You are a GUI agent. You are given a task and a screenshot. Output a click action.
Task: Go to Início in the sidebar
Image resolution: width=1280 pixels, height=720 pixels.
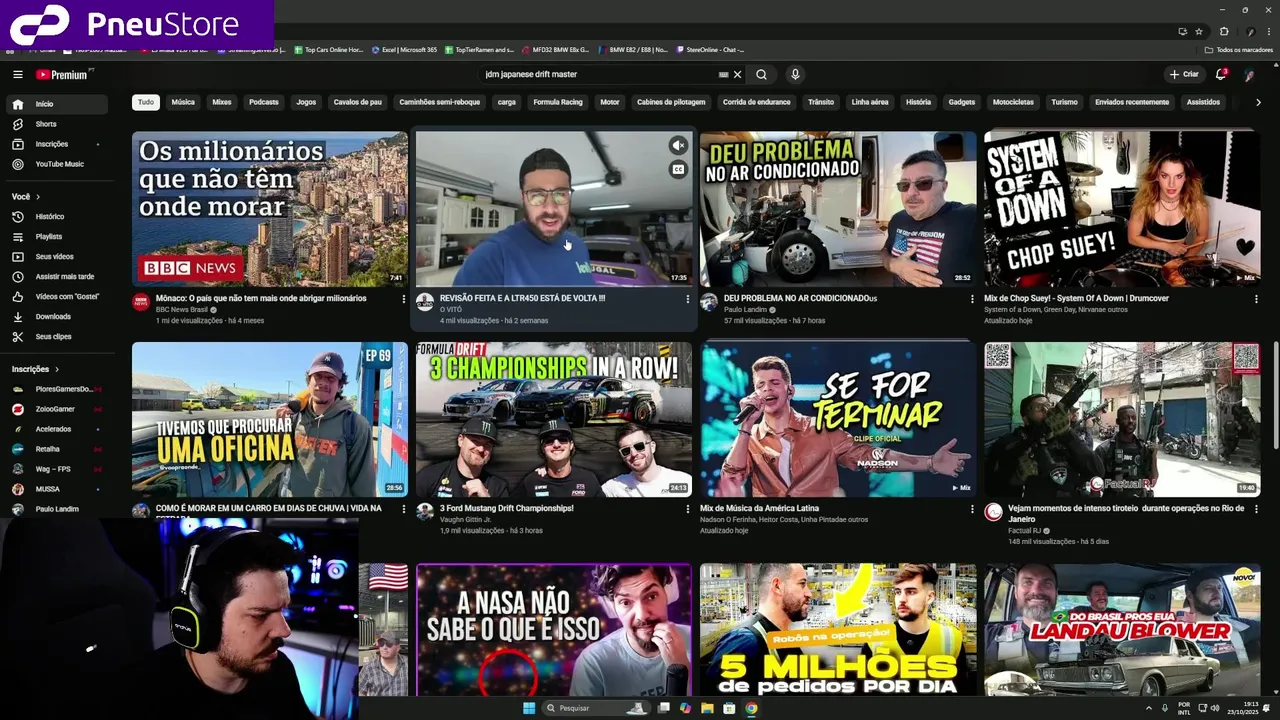(x=57, y=104)
